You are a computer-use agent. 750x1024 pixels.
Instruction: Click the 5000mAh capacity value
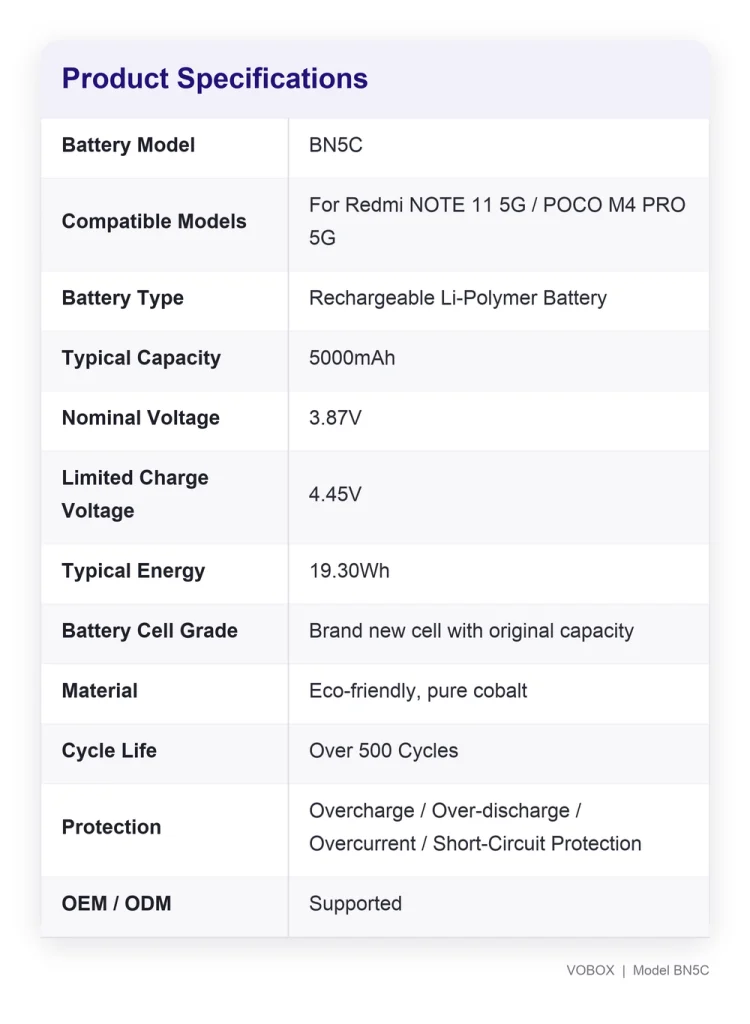[352, 358]
